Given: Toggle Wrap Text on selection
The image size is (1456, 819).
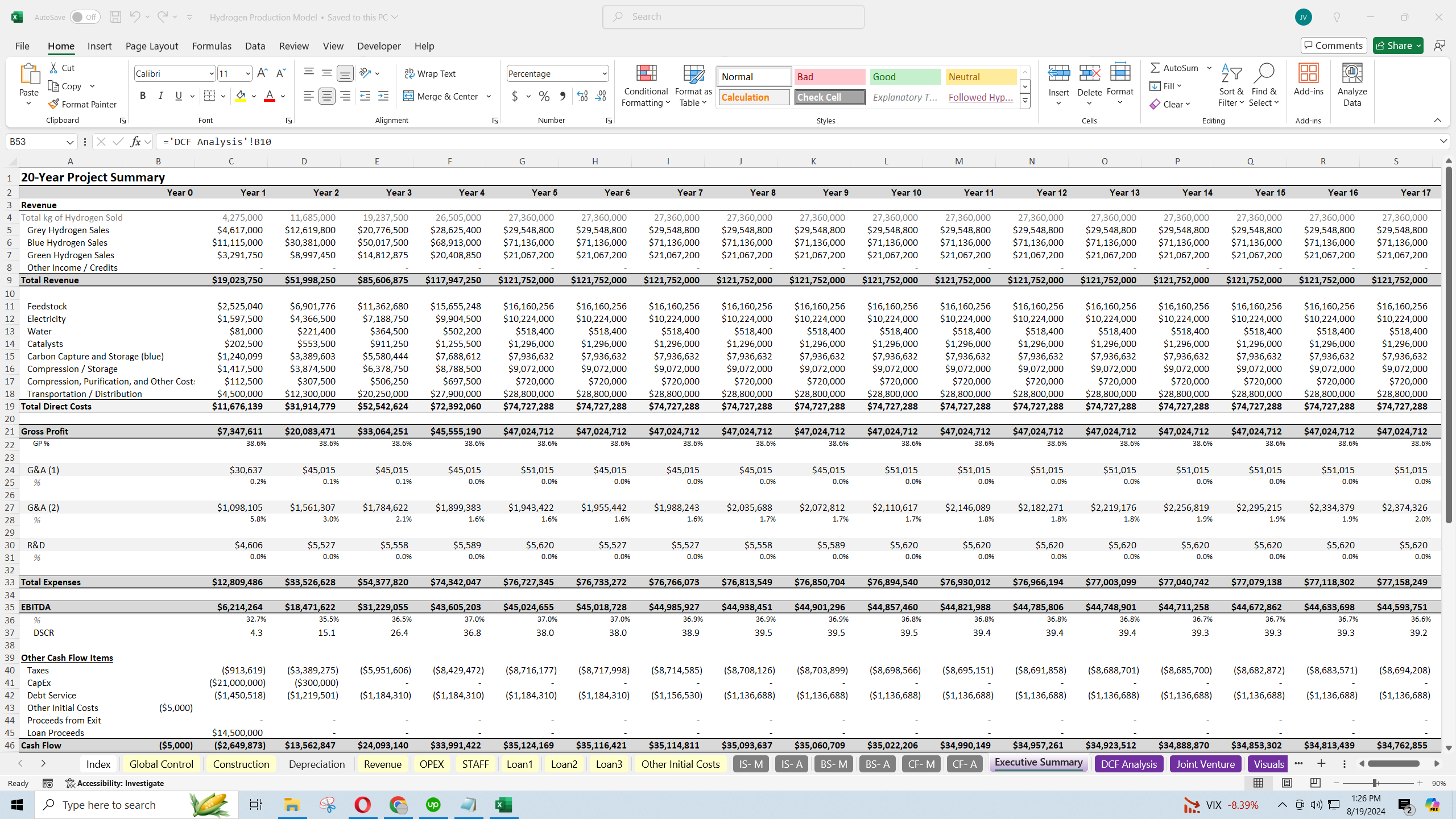Looking at the screenshot, I should coord(430,73).
